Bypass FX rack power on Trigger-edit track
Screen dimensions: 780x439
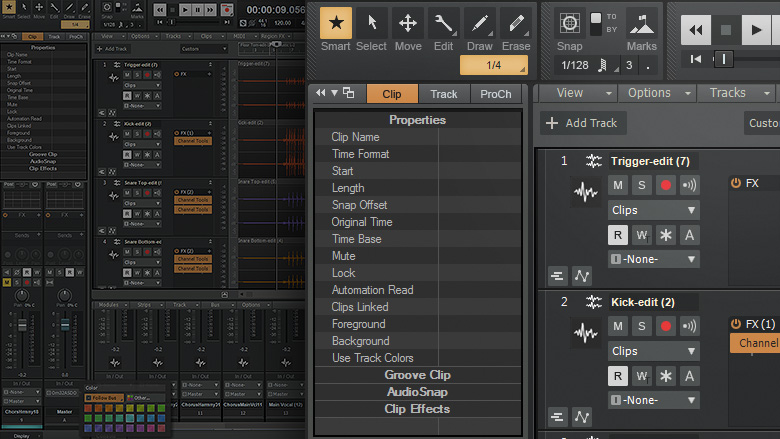[736, 183]
